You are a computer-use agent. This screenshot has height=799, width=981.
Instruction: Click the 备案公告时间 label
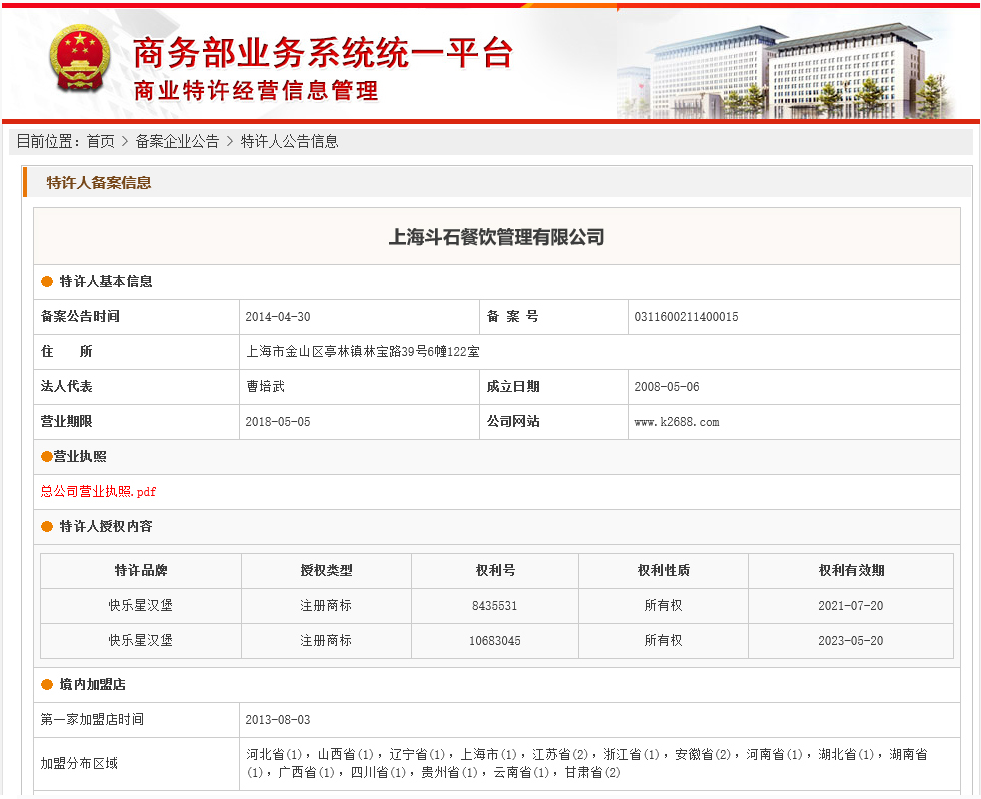coord(80,317)
